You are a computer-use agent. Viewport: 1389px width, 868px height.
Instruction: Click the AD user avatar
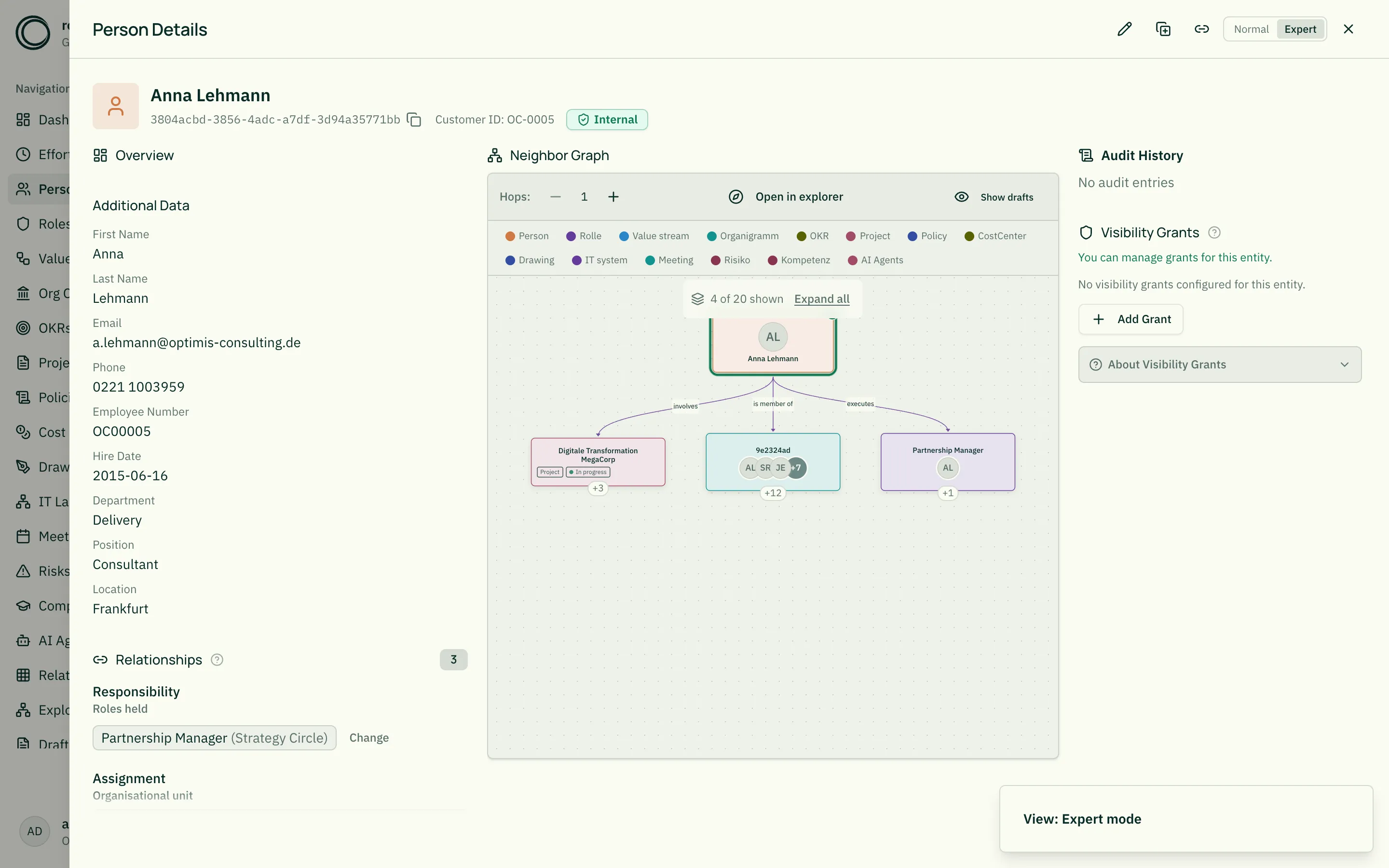(x=34, y=831)
